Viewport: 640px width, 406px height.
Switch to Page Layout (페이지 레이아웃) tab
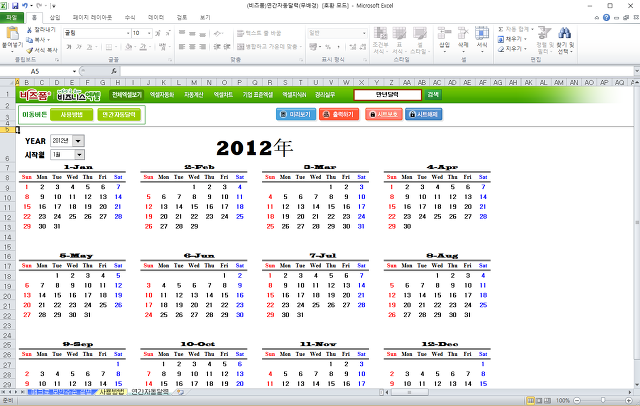click(x=92, y=18)
